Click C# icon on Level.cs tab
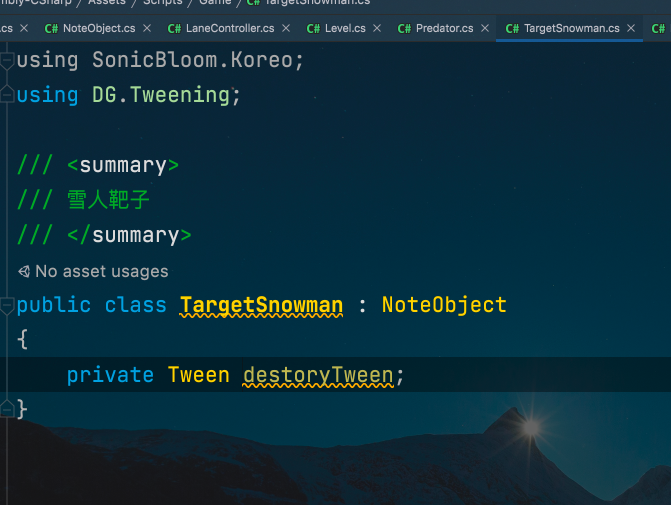671x505 pixels. coord(313,29)
